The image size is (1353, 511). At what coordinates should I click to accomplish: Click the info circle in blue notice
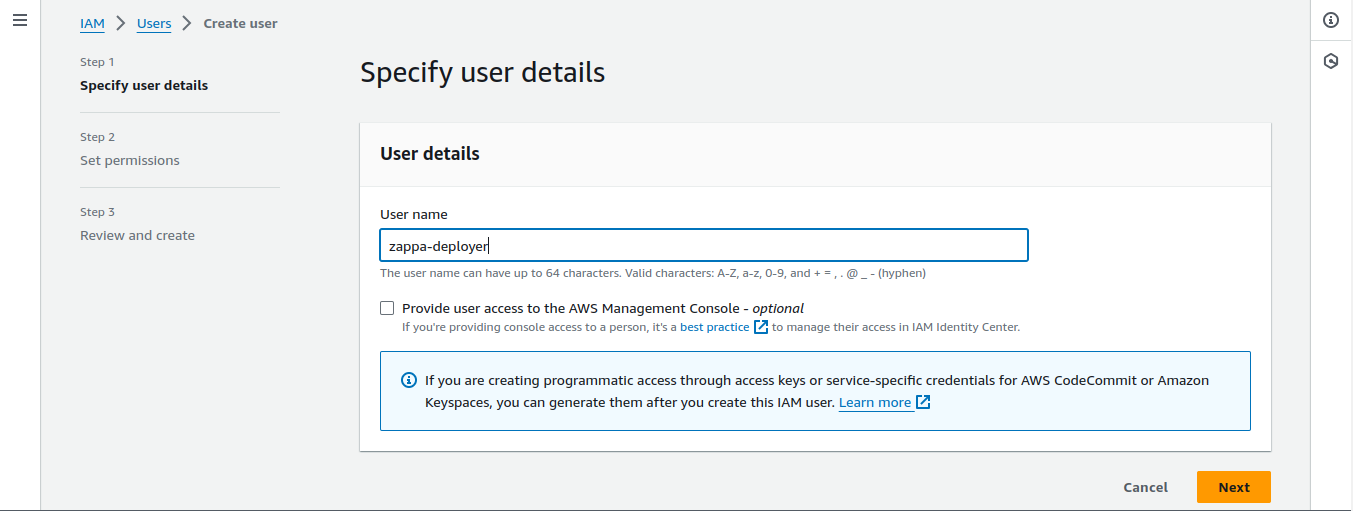pos(408,380)
